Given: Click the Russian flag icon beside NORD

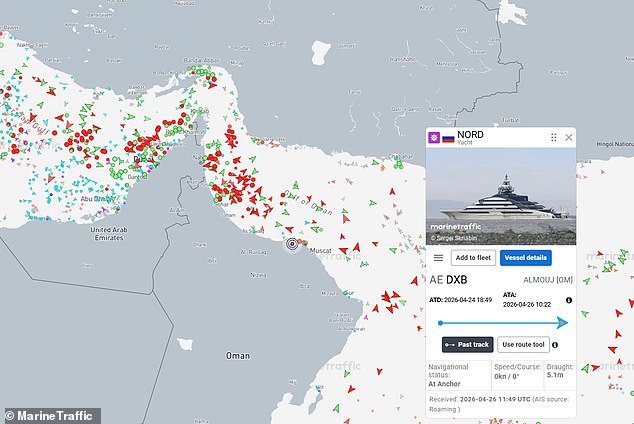Looking at the screenshot, I should 448,137.
